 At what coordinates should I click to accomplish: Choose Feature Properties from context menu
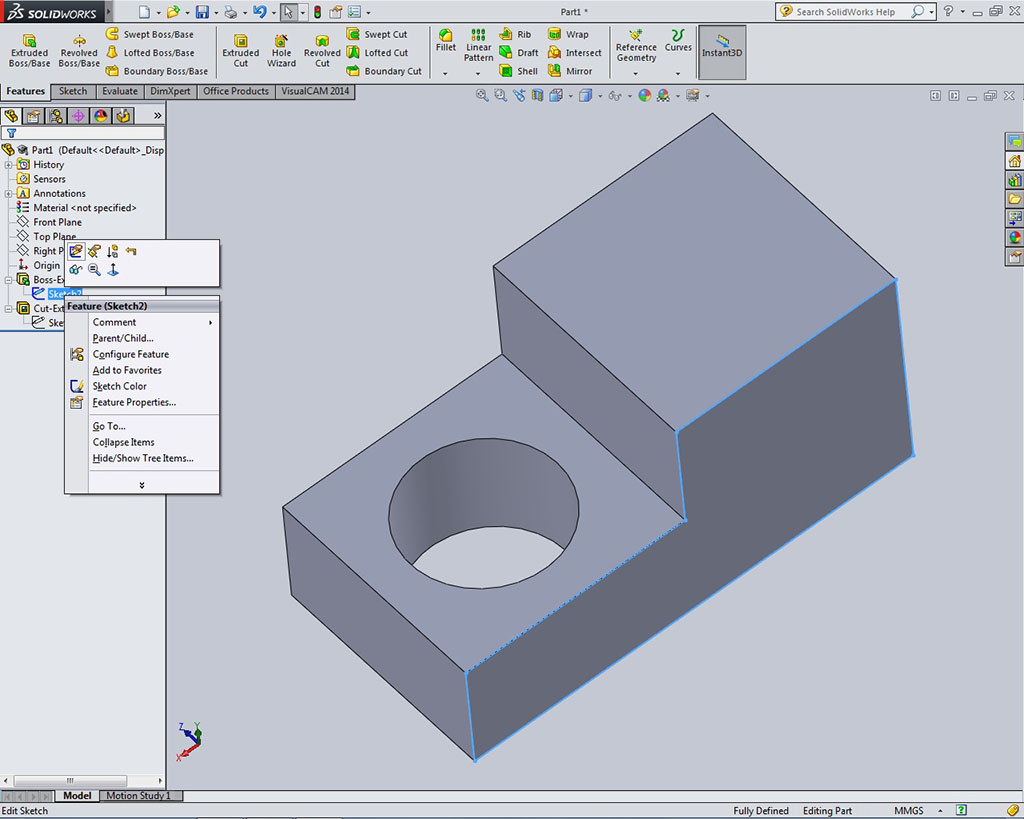134,402
